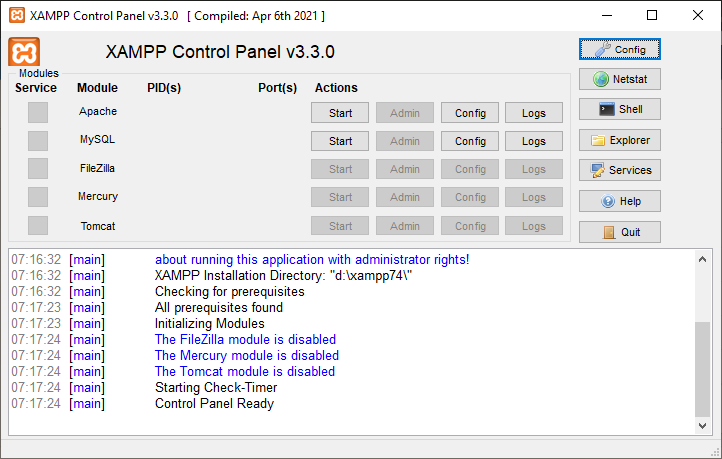The image size is (722, 459).
Task: Open Apache Config options
Action: pos(470,113)
